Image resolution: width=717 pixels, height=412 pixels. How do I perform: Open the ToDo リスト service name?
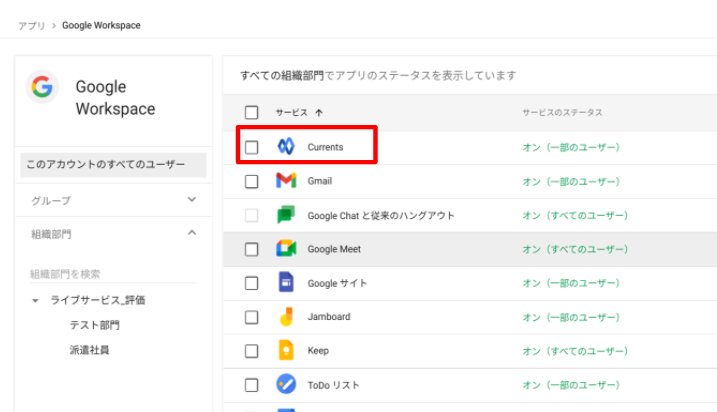coord(333,385)
